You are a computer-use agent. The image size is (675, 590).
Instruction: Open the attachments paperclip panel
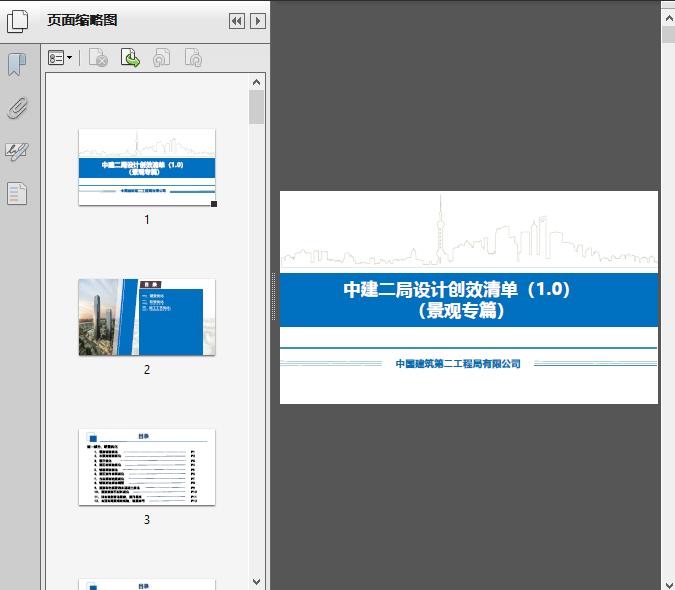pos(18,108)
